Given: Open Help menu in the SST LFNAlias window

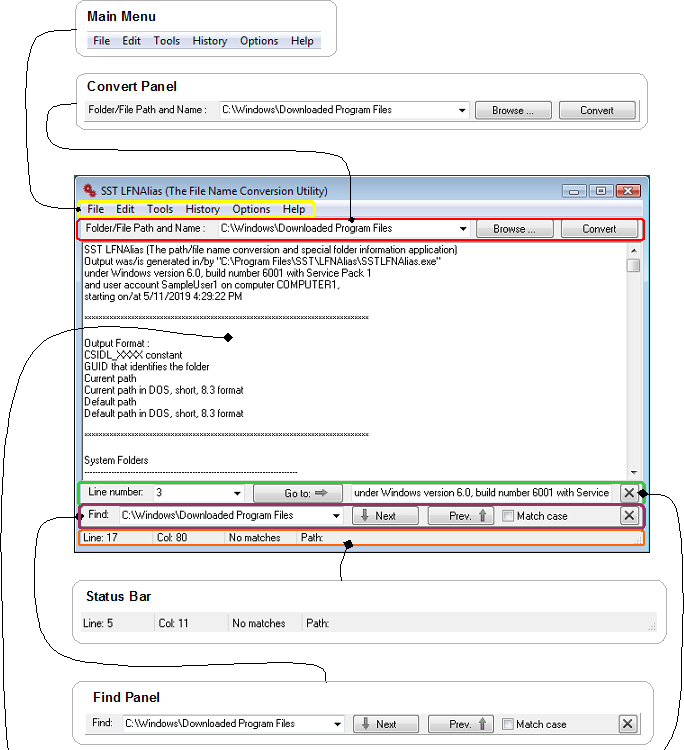Looking at the screenshot, I should (x=294, y=209).
